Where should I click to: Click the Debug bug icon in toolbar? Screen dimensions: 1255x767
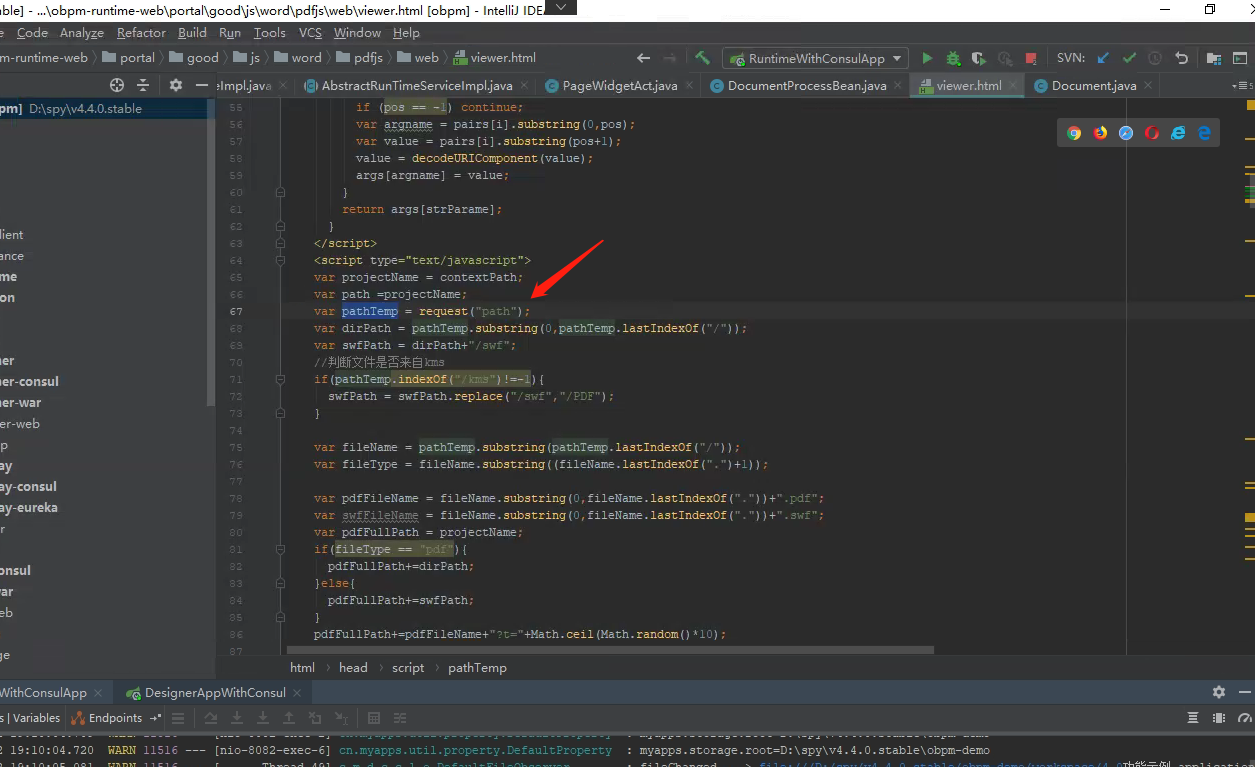click(x=953, y=58)
